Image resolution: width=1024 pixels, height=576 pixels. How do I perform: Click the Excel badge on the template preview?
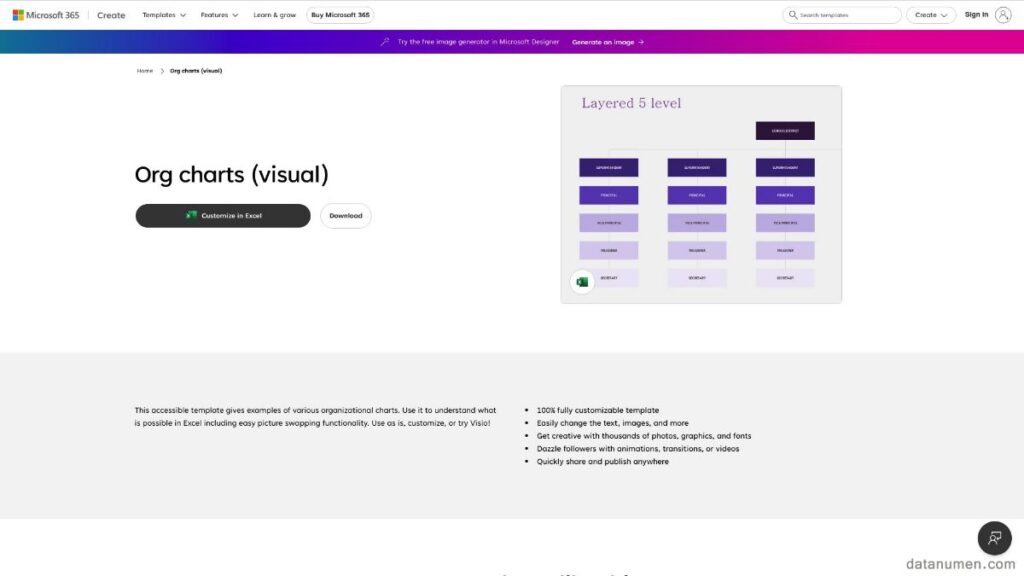(x=581, y=281)
